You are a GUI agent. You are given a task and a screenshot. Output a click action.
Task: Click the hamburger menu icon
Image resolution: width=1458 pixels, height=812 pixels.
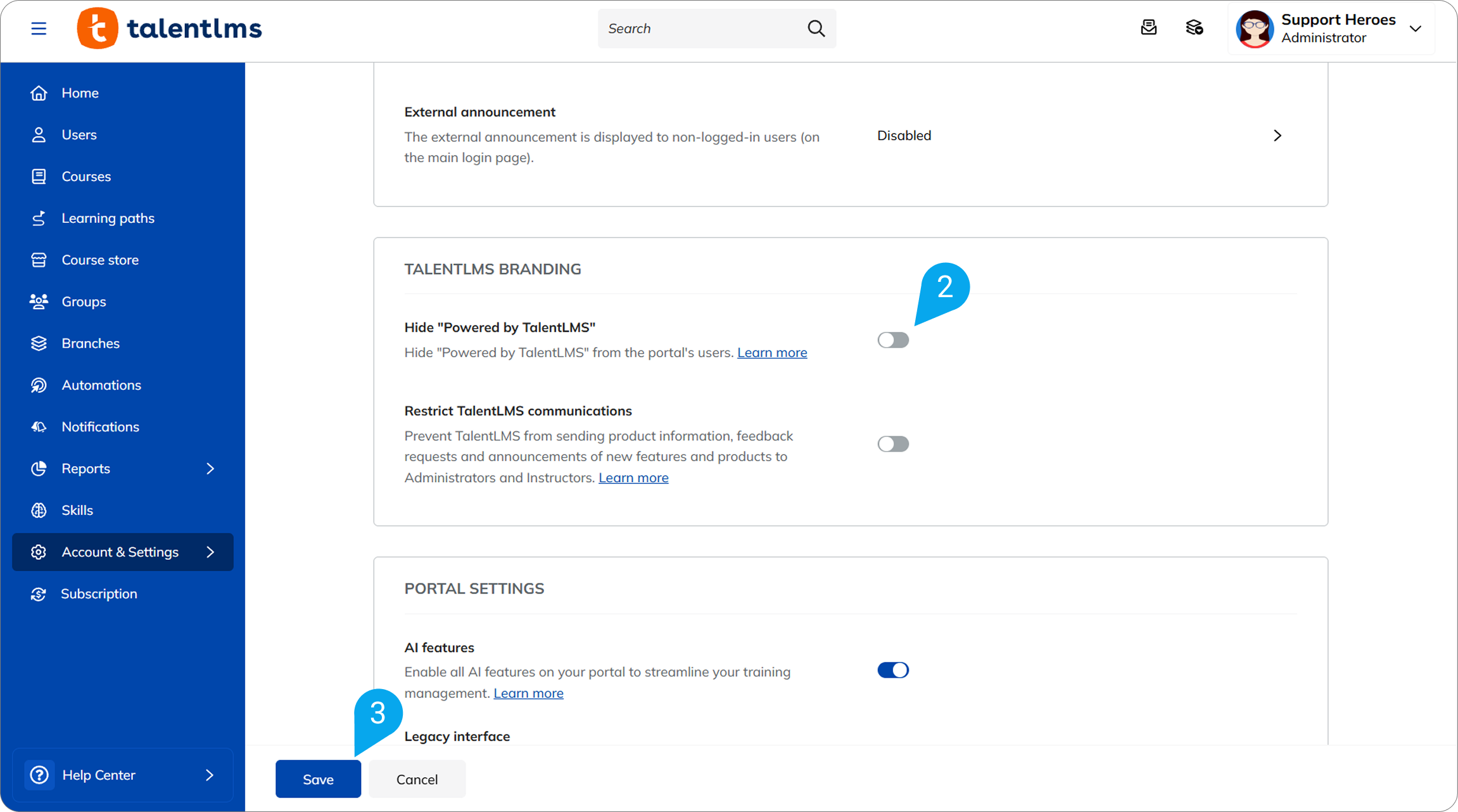point(39,29)
